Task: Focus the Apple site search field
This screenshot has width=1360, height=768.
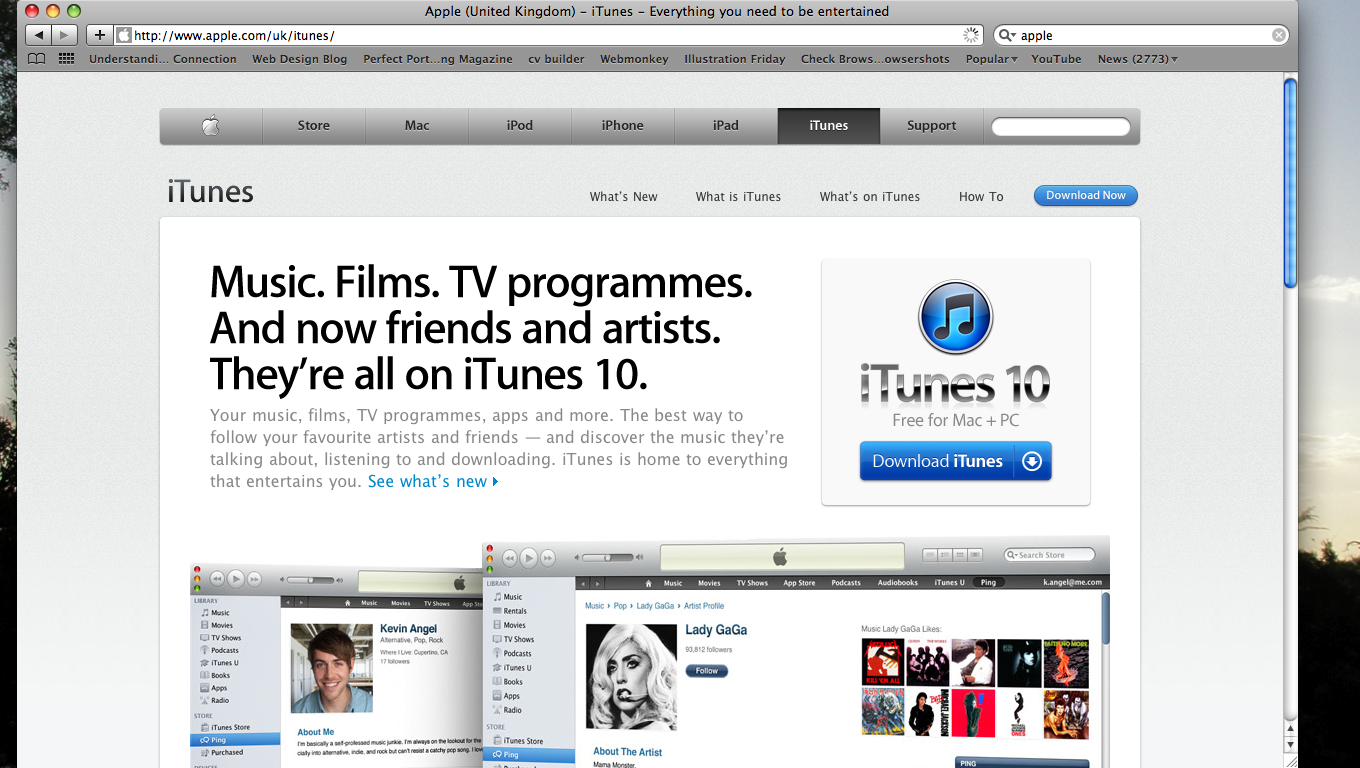Action: pyautogui.click(x=1061, y=126)
